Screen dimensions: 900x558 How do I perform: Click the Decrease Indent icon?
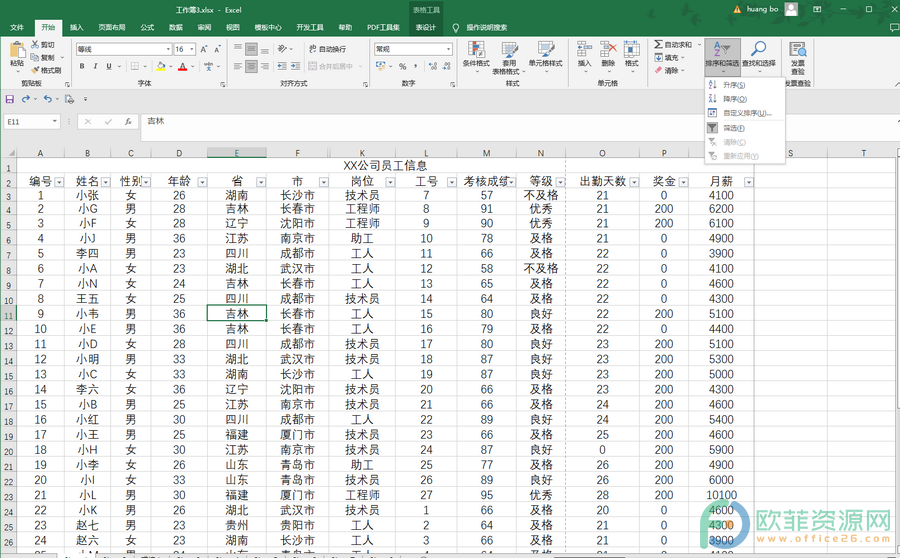tap(282, 66)
